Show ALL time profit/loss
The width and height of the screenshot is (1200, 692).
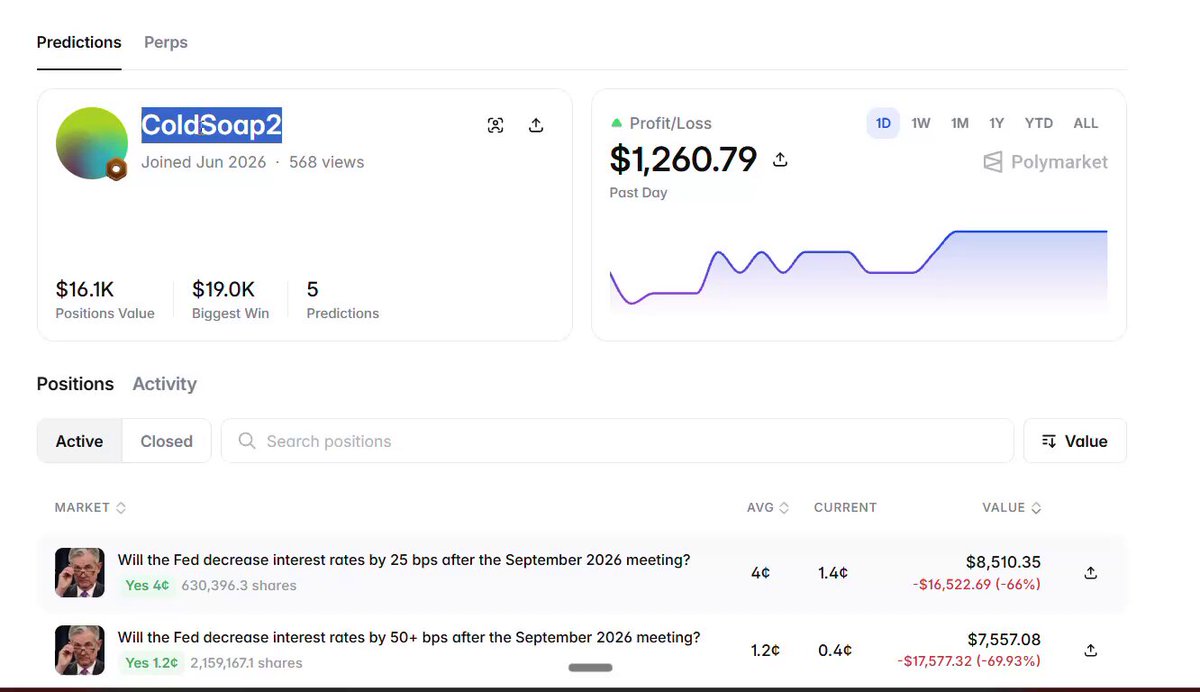1086,123
